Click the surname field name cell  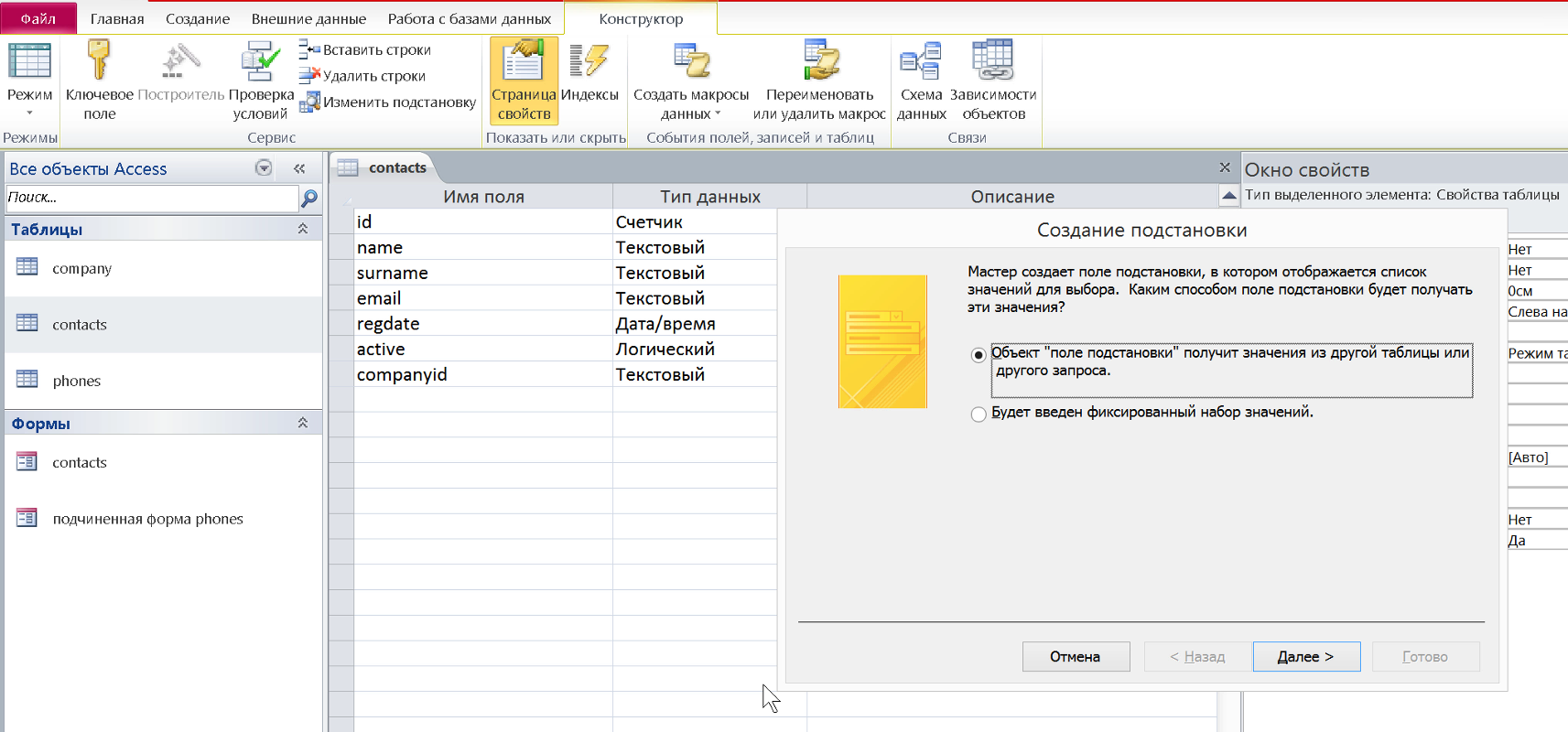click(483, 273)
